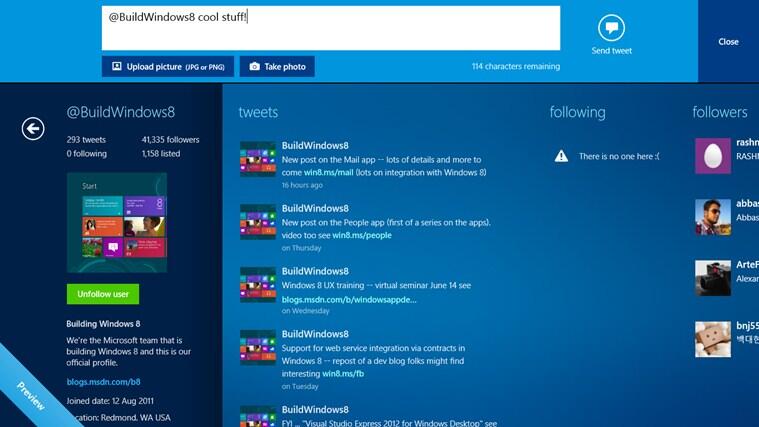Click BuildWindows8 name on the People app tweet
The height and width of the screenshot is (427, 759).
(315, 208)
